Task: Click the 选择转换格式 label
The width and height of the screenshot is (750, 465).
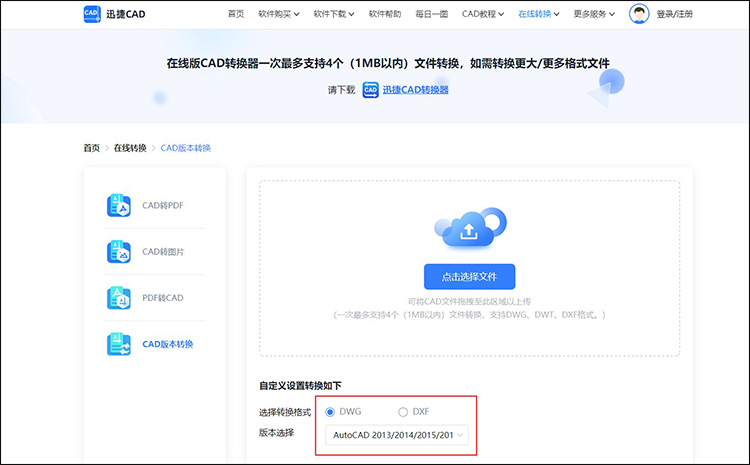Action: 285,412
